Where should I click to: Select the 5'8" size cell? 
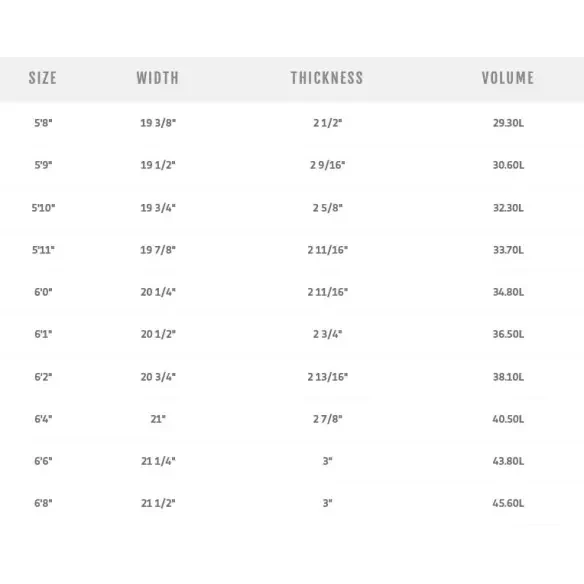(x=43, y=123)
